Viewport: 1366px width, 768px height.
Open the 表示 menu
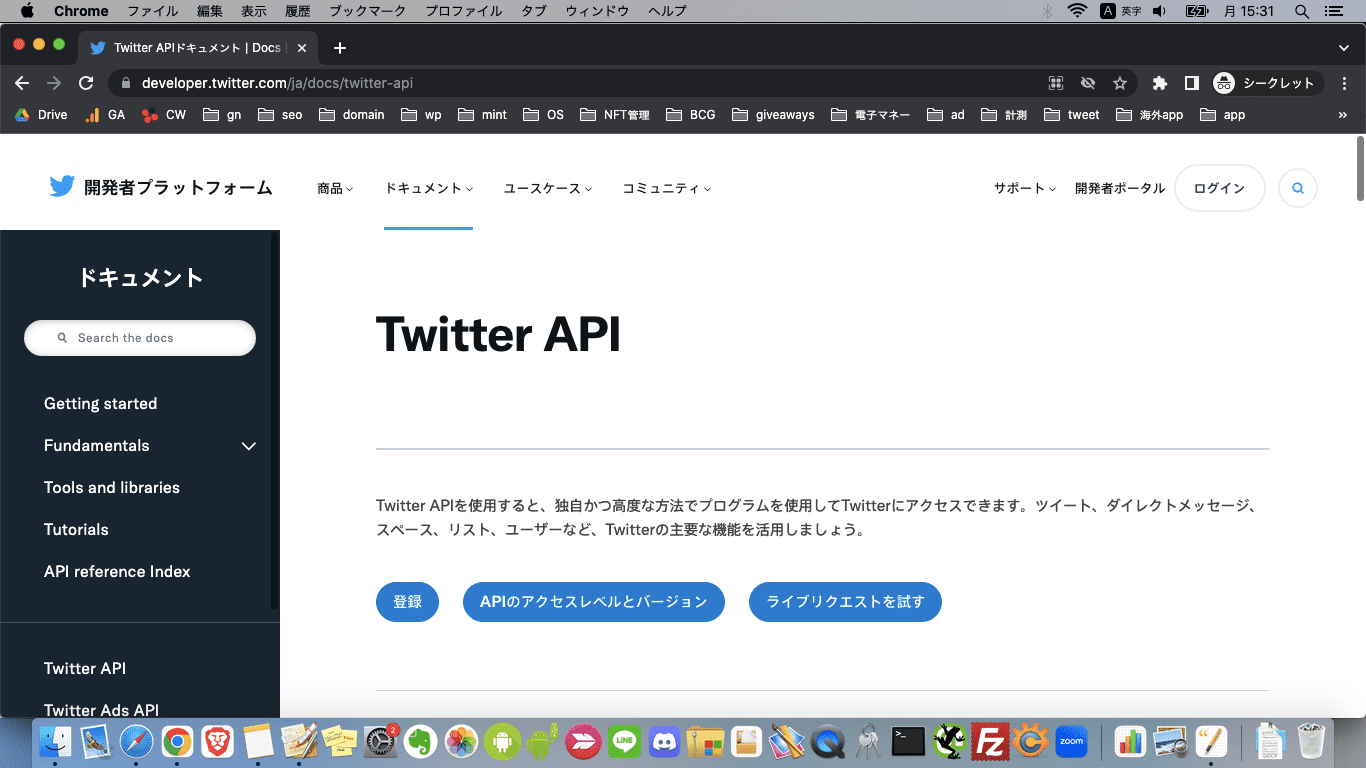(x=254, y=11)
